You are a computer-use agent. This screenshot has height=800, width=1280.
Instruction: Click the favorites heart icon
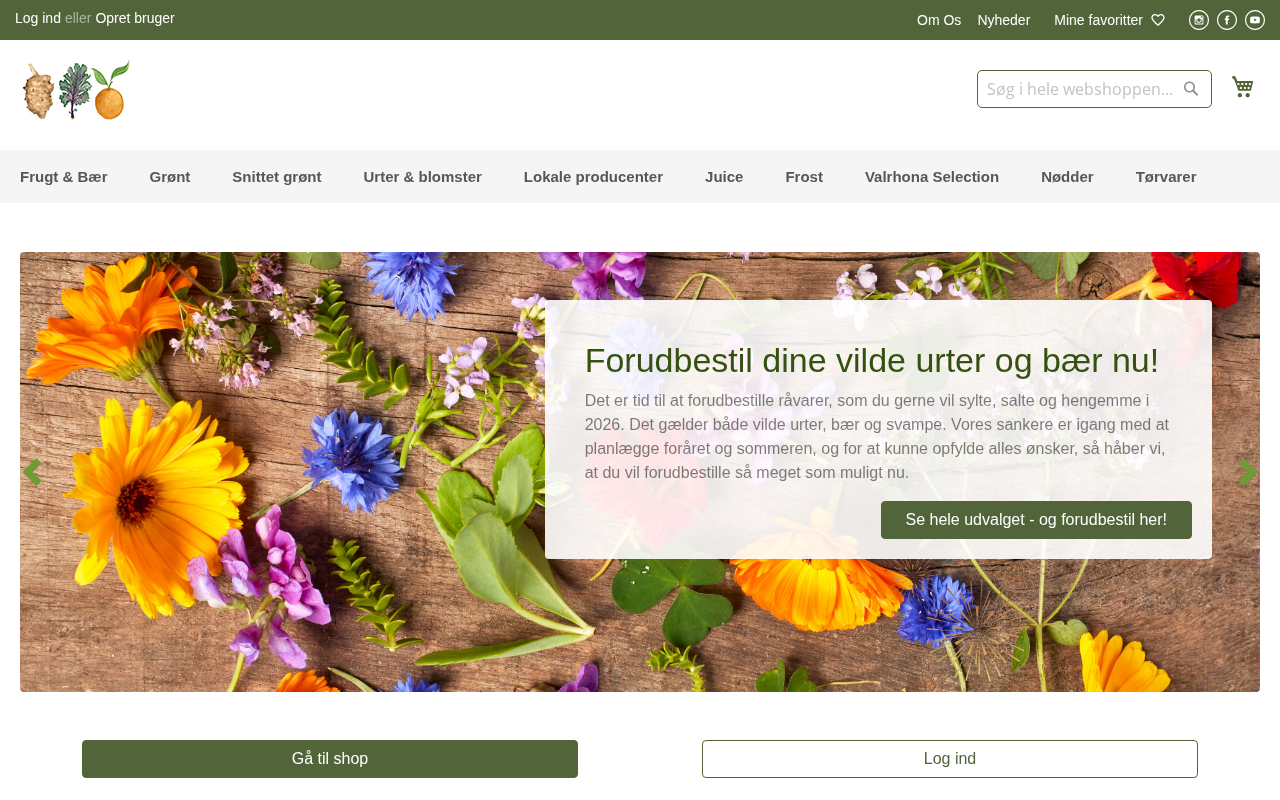coord(1158,20)
